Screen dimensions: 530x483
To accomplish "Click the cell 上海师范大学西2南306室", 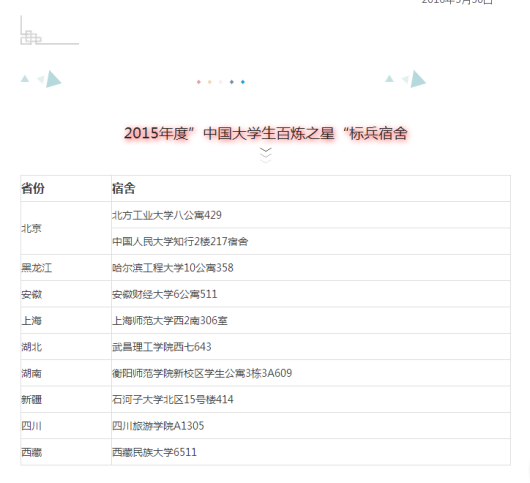I will (x=311, y=320).
